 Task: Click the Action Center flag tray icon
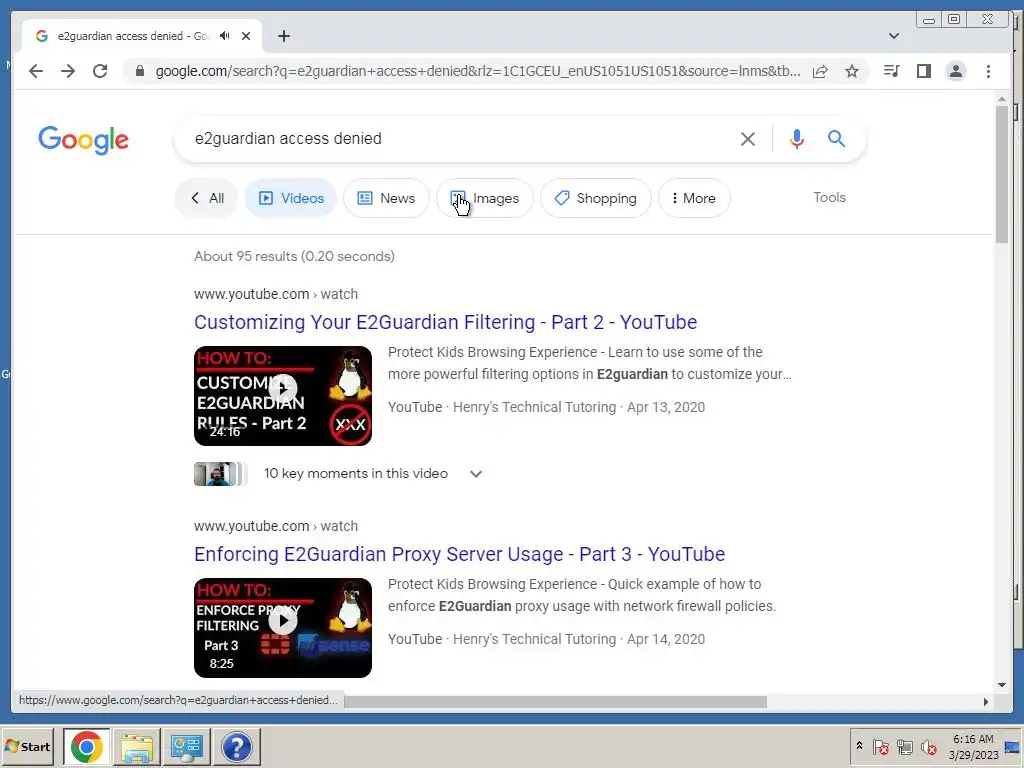(x=880, y=746)
